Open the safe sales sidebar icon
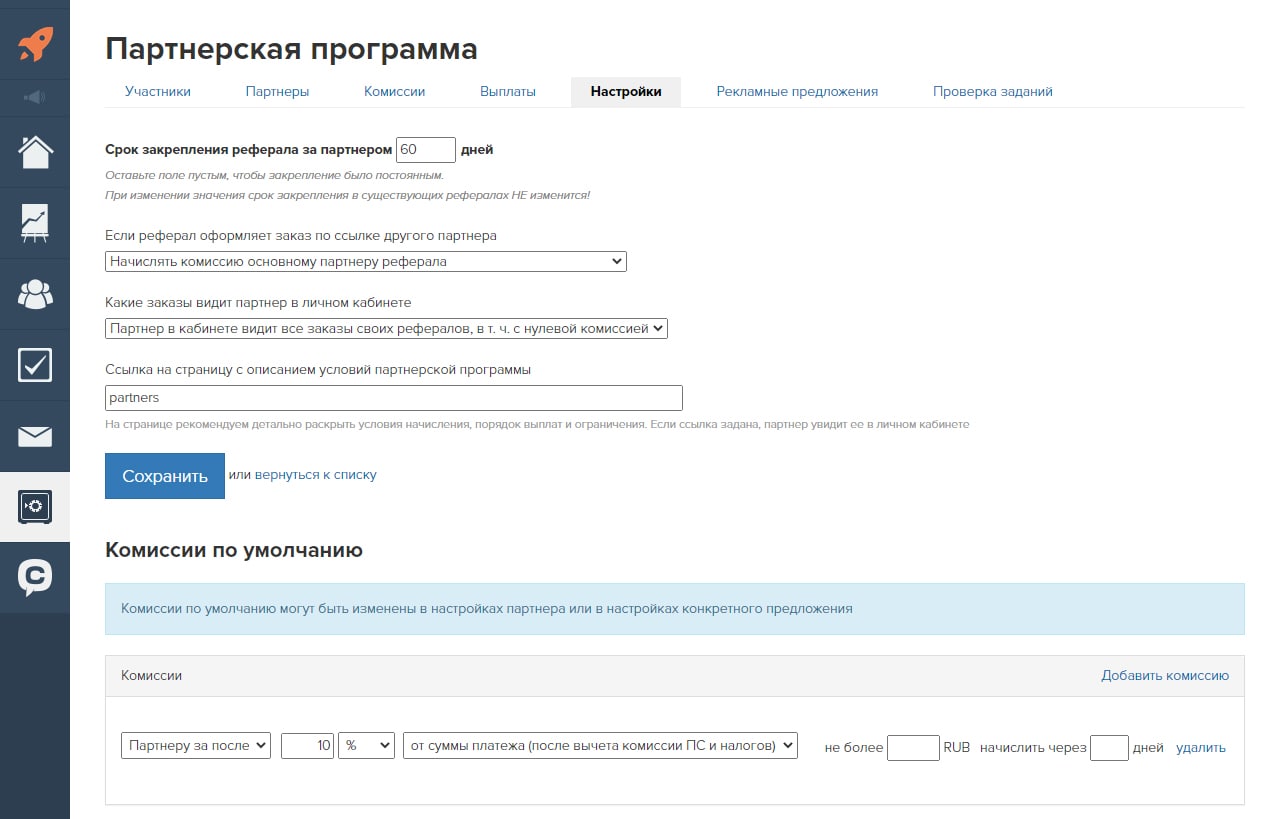The image size is (1278, 819). (x=35, y=507)
